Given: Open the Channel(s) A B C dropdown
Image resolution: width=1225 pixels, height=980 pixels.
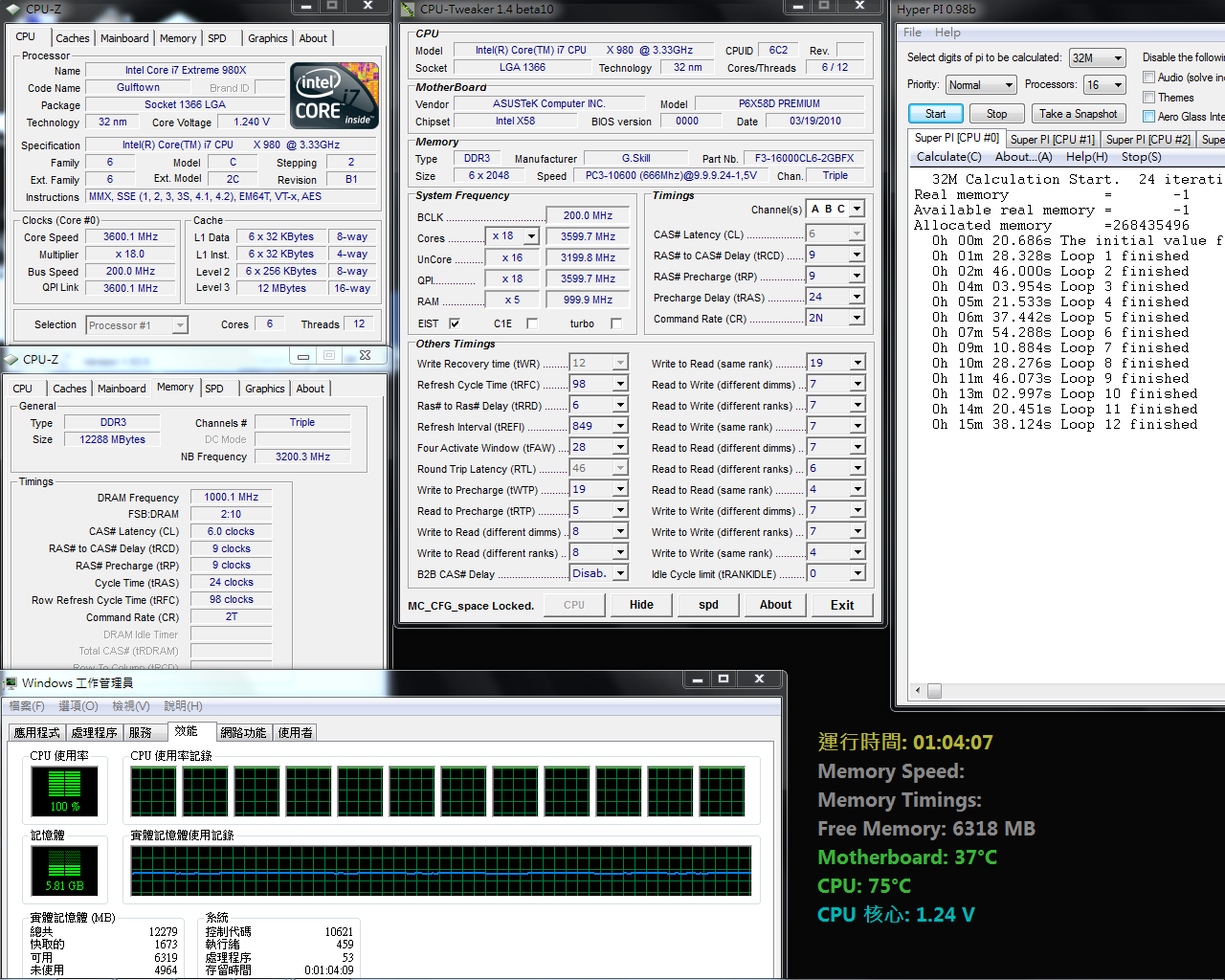Looking at the screenshot, I should click(857, 209).
